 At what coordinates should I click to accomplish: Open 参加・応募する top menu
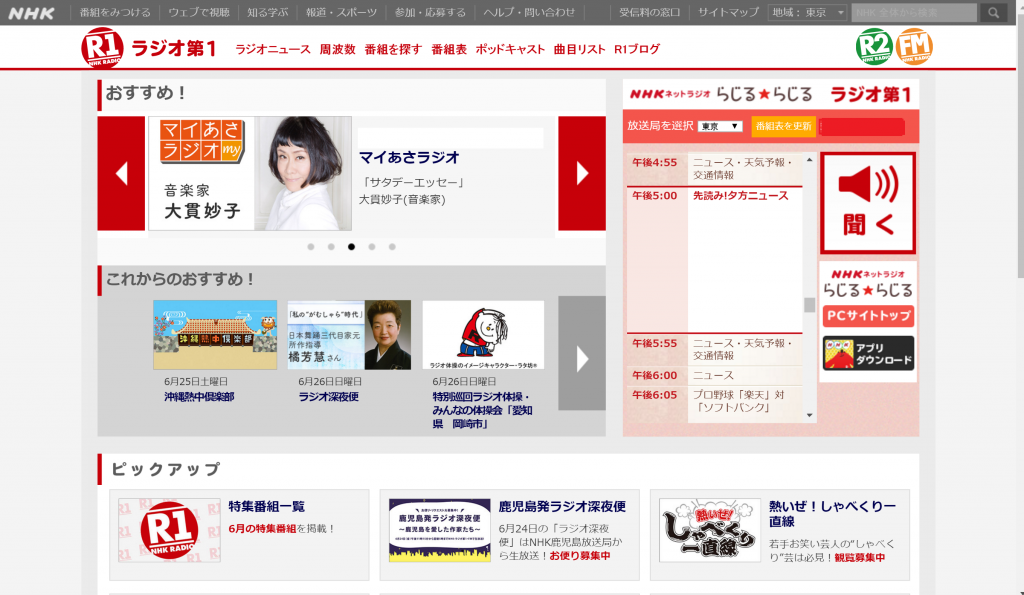pos(430,12)
